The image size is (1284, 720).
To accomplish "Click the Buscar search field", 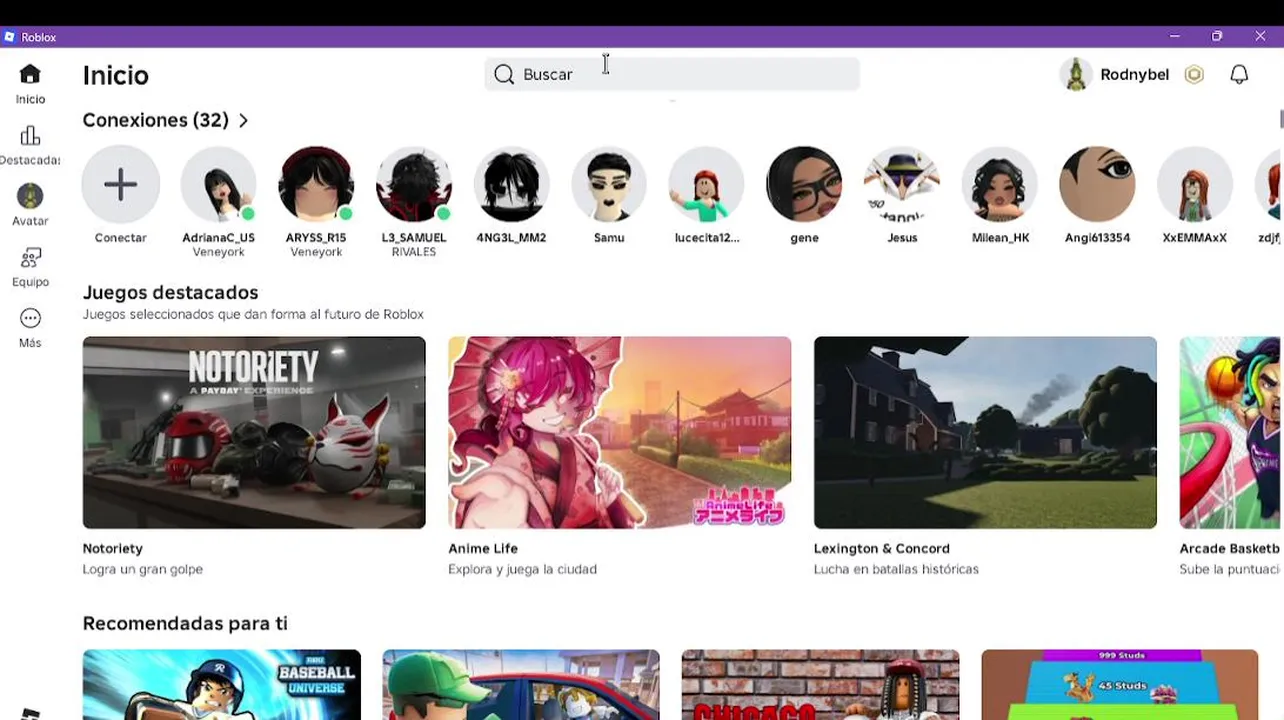I will pyautogui.click(x=672, y=74).
